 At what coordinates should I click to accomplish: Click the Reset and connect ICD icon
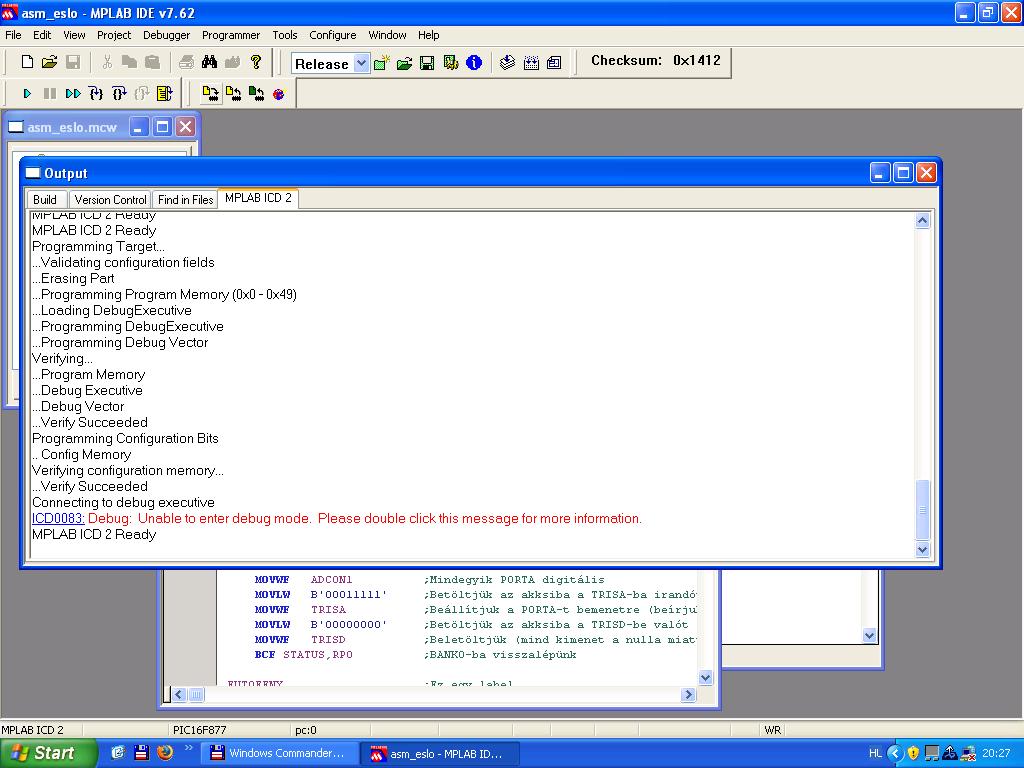(279, 94)
